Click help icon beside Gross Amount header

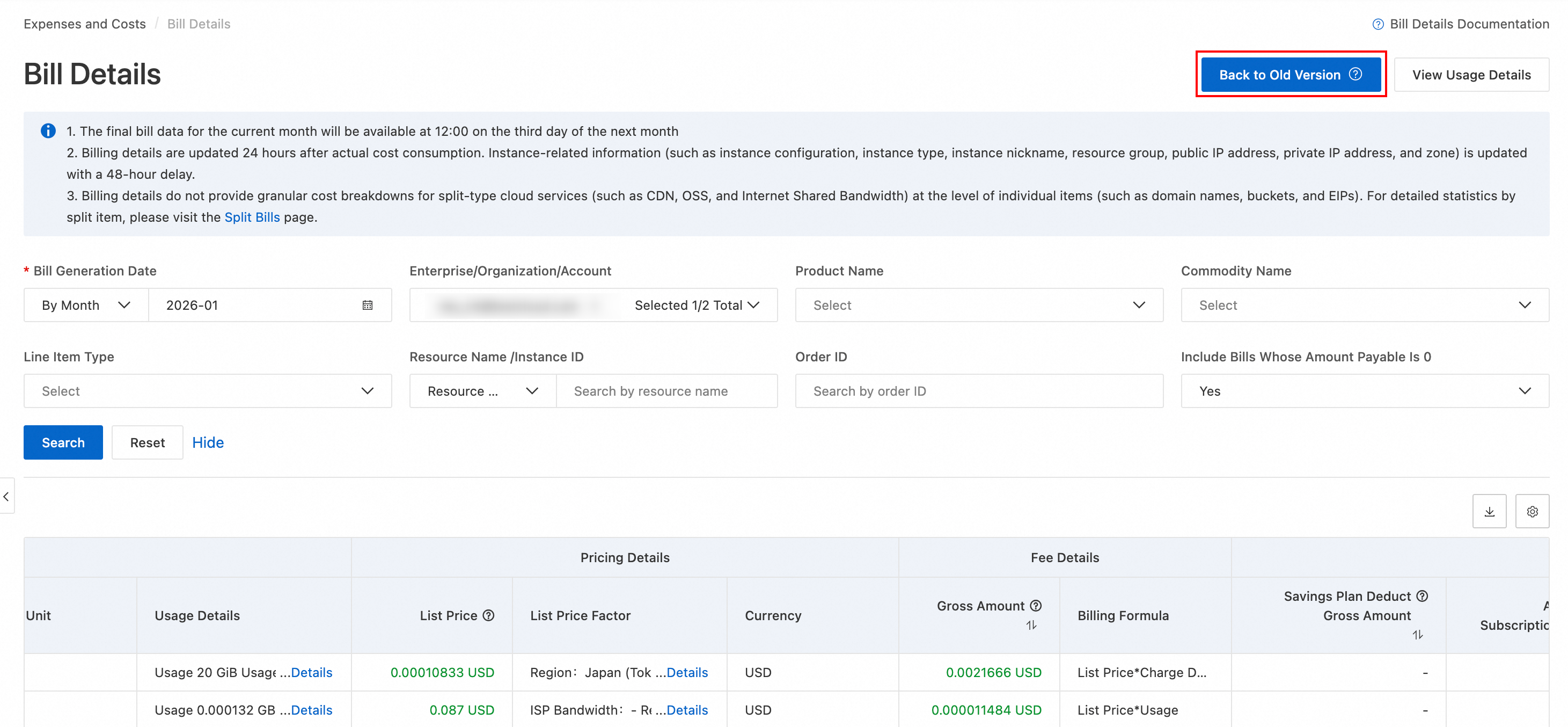click(1035, 605)
